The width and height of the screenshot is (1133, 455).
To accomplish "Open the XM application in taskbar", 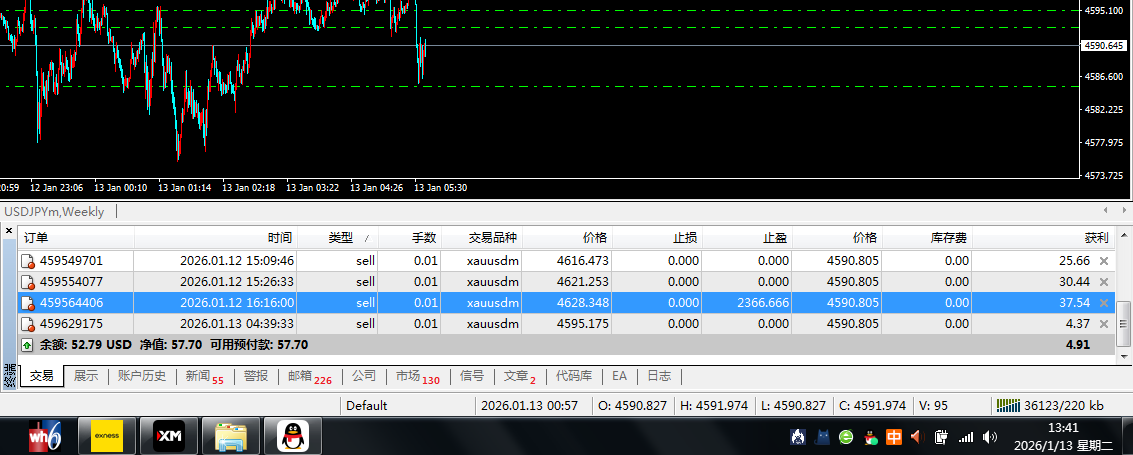I will 168,436.
